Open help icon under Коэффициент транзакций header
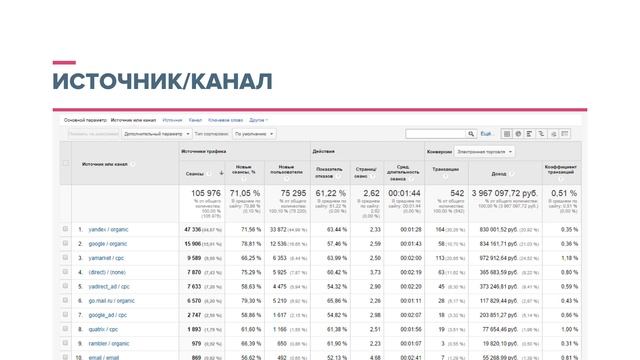 [560, 179]
